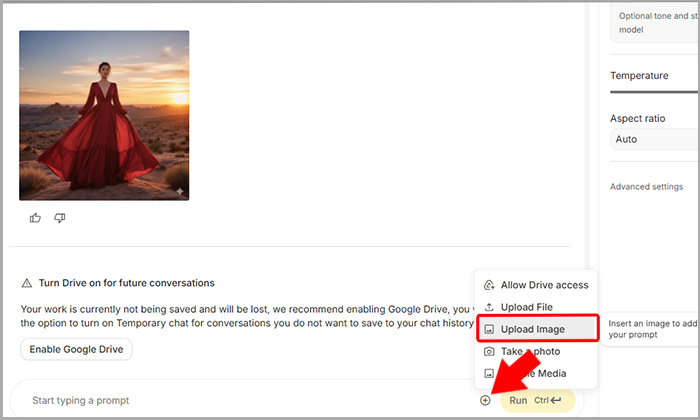Choose Upload File from the popup menu
This screenshot has height=420, width=700.
[x=526, y=307]
